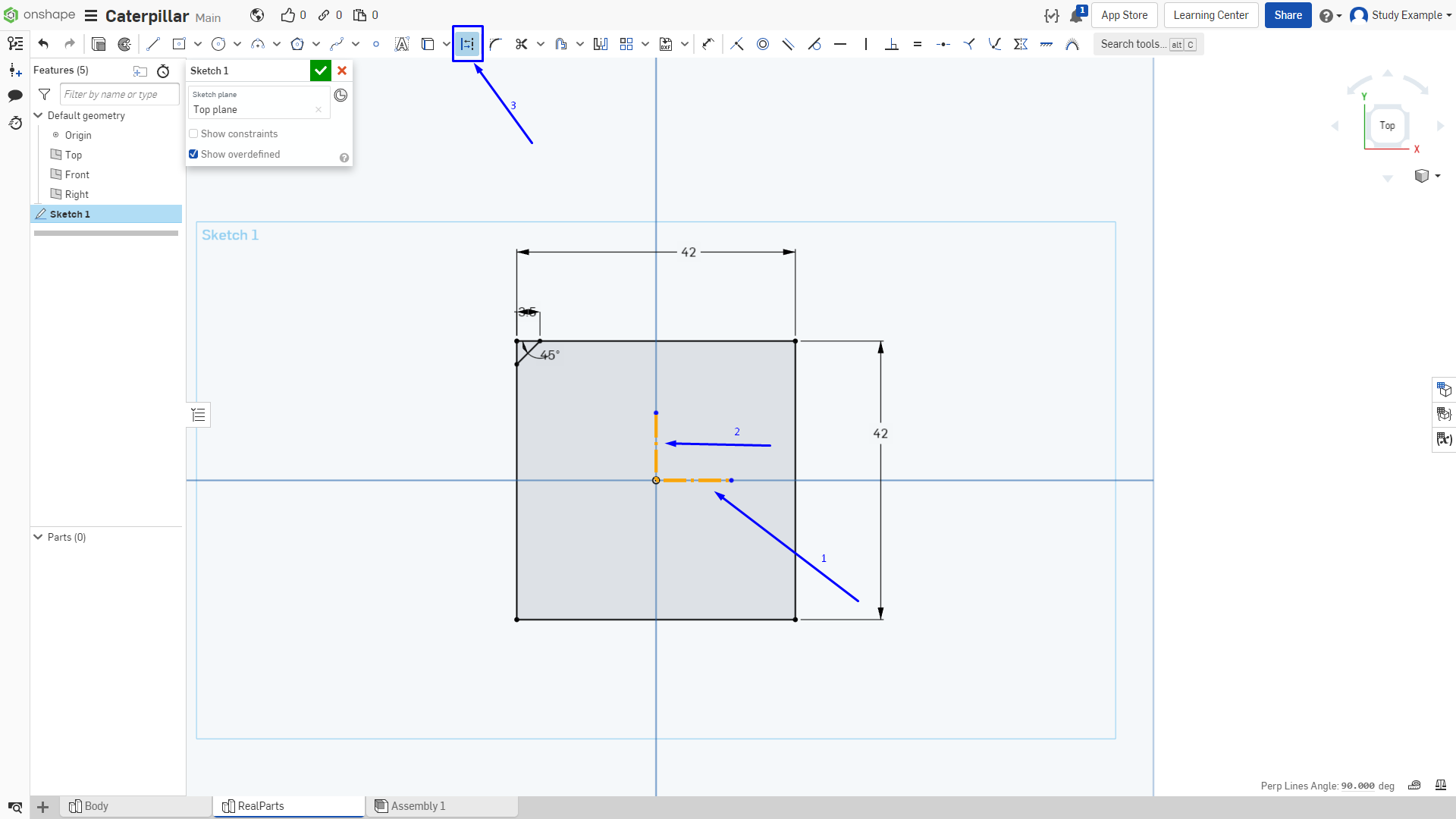Open the Learning Center

(x=1211, y=15)
